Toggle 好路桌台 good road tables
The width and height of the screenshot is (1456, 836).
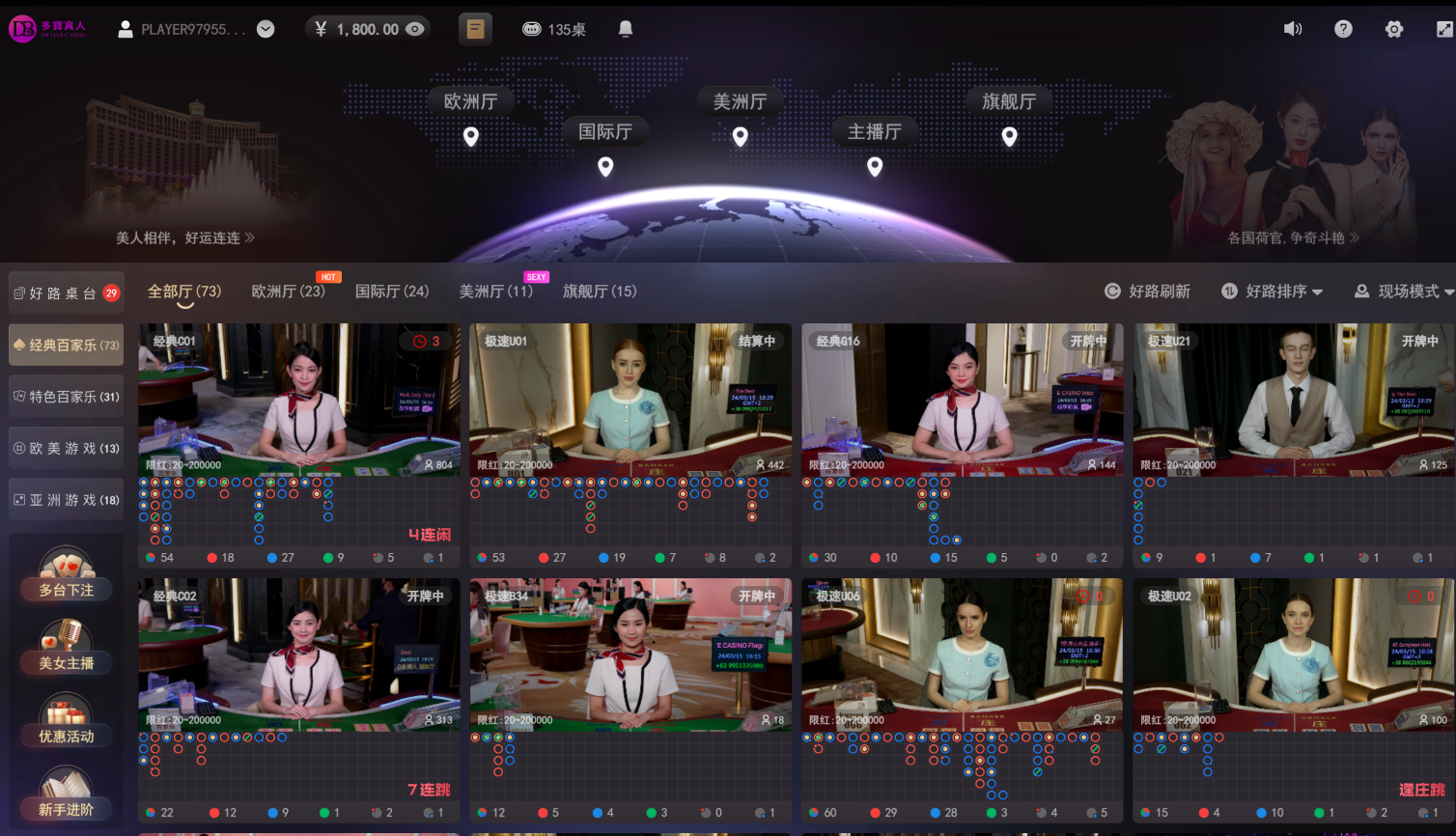click(x=66, y=293)
